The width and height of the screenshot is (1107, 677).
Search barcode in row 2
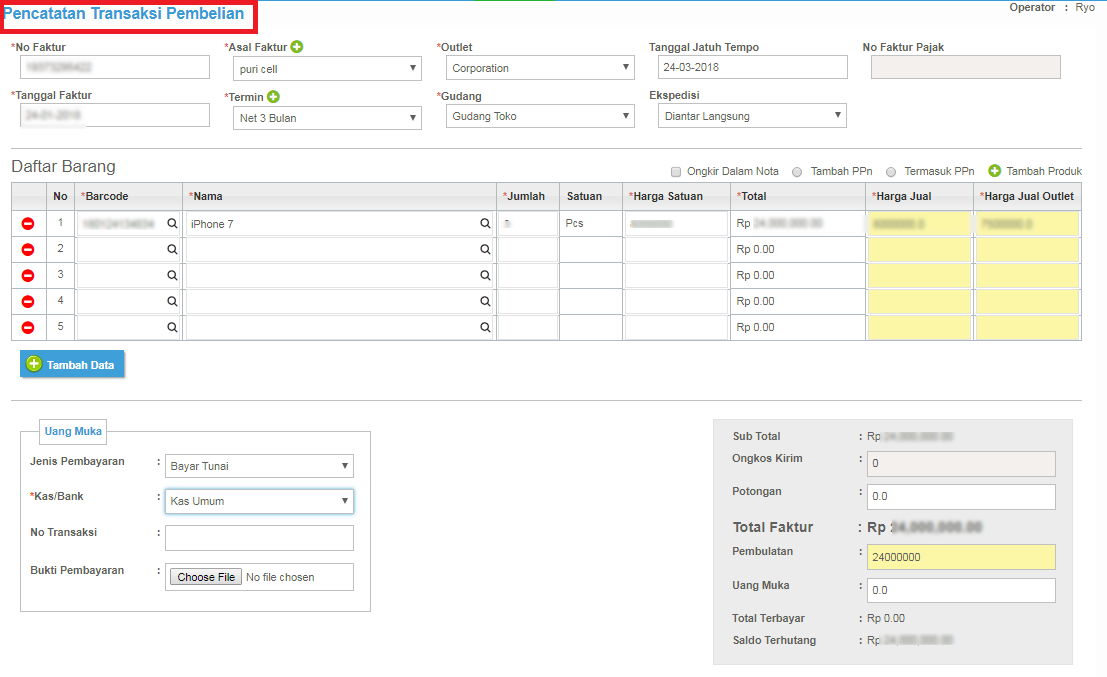[172, 249]
